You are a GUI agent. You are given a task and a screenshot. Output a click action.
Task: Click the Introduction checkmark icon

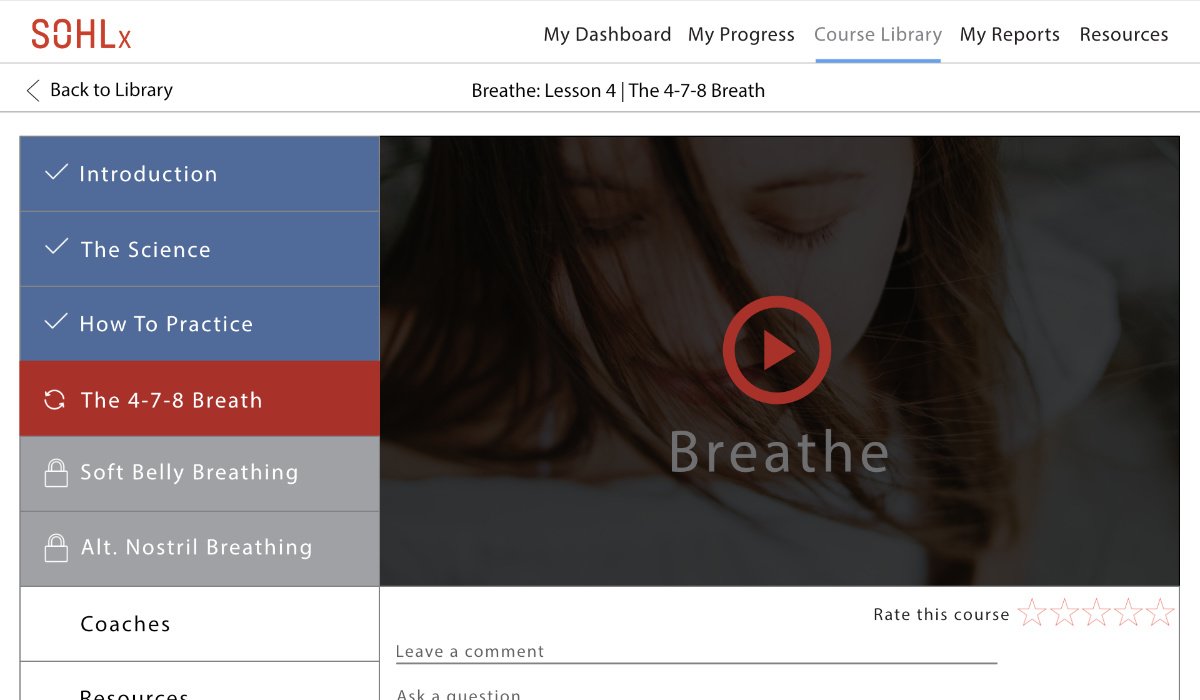[x=56, y=173]
